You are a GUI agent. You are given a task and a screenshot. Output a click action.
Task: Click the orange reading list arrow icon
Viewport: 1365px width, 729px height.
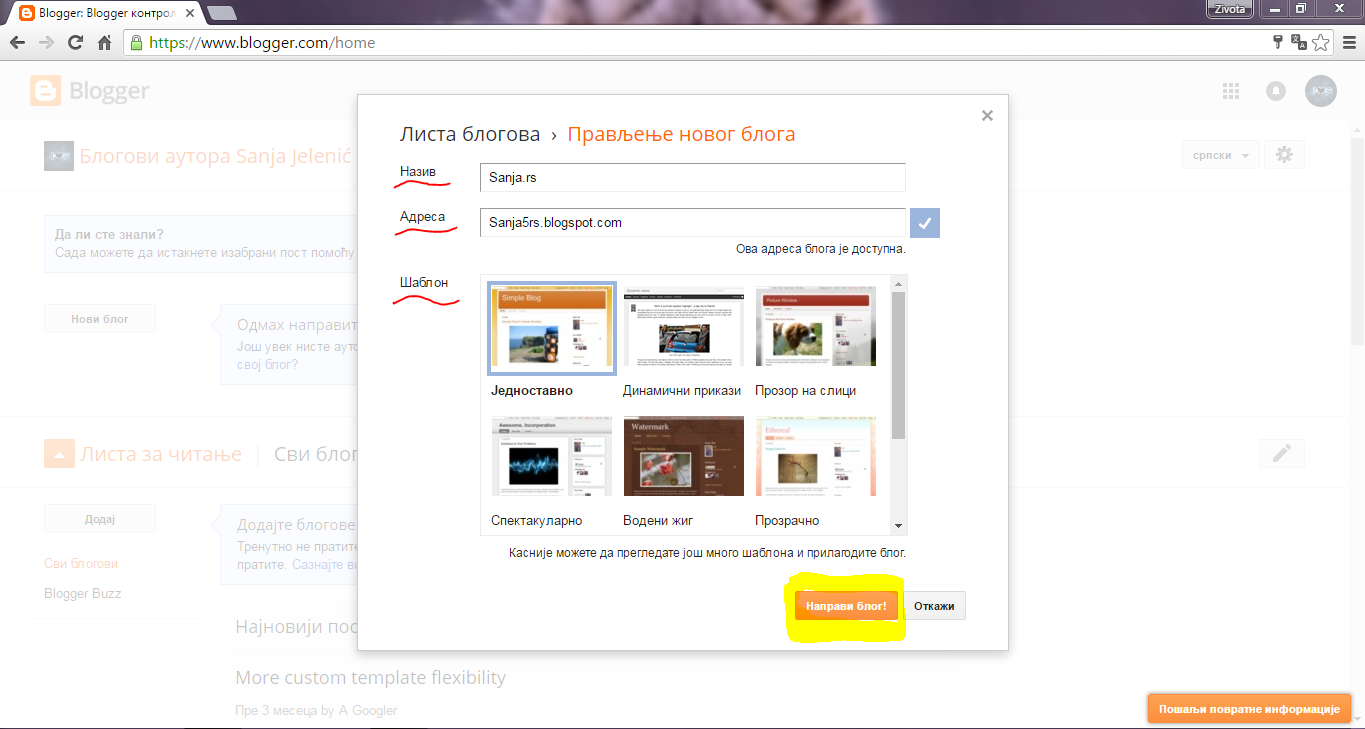59,453
